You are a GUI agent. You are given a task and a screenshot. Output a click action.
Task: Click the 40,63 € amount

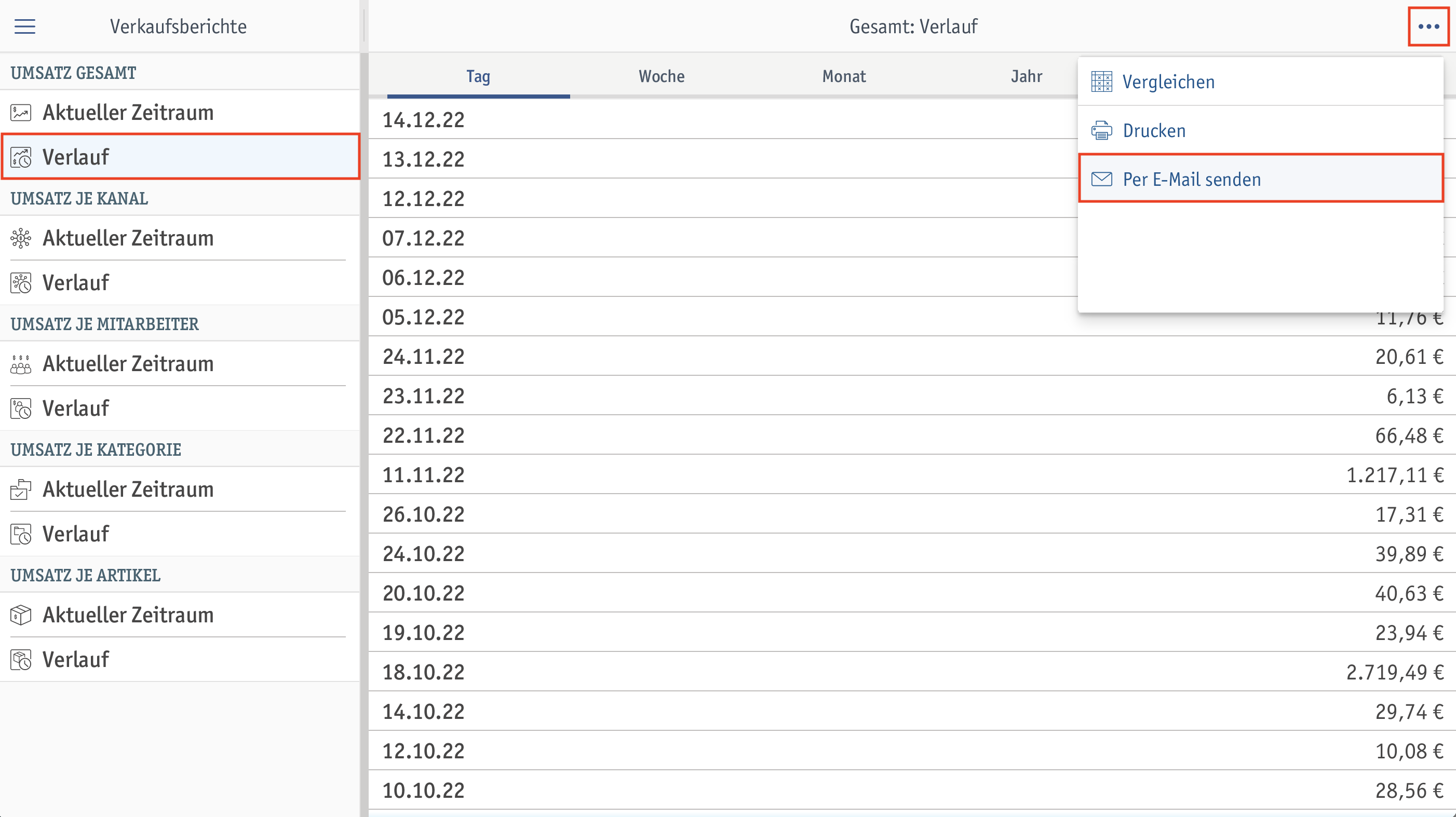click(1409, 593)
